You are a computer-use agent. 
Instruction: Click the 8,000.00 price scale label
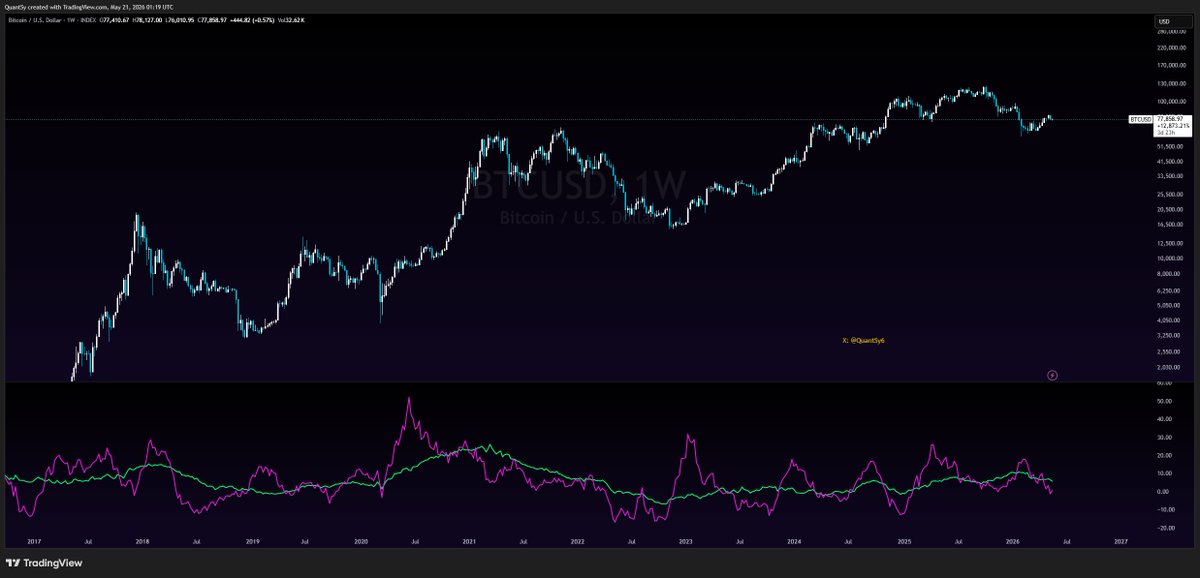(1168, 274)
